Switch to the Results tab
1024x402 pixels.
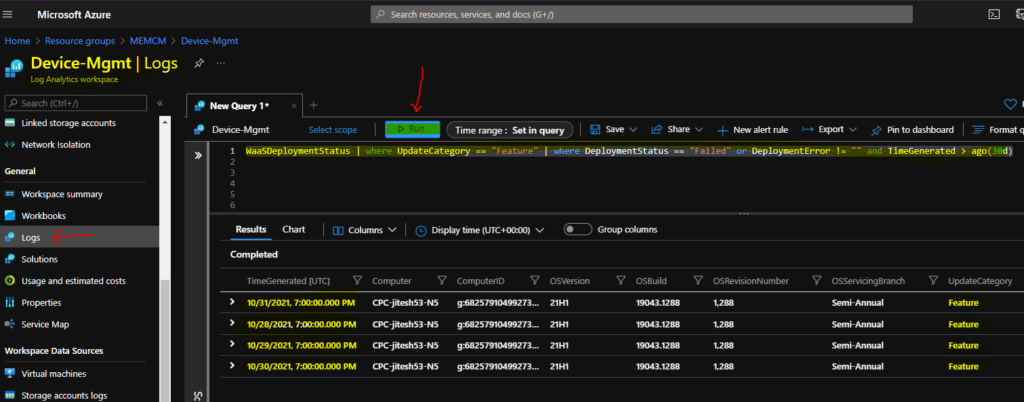[251, 230]
